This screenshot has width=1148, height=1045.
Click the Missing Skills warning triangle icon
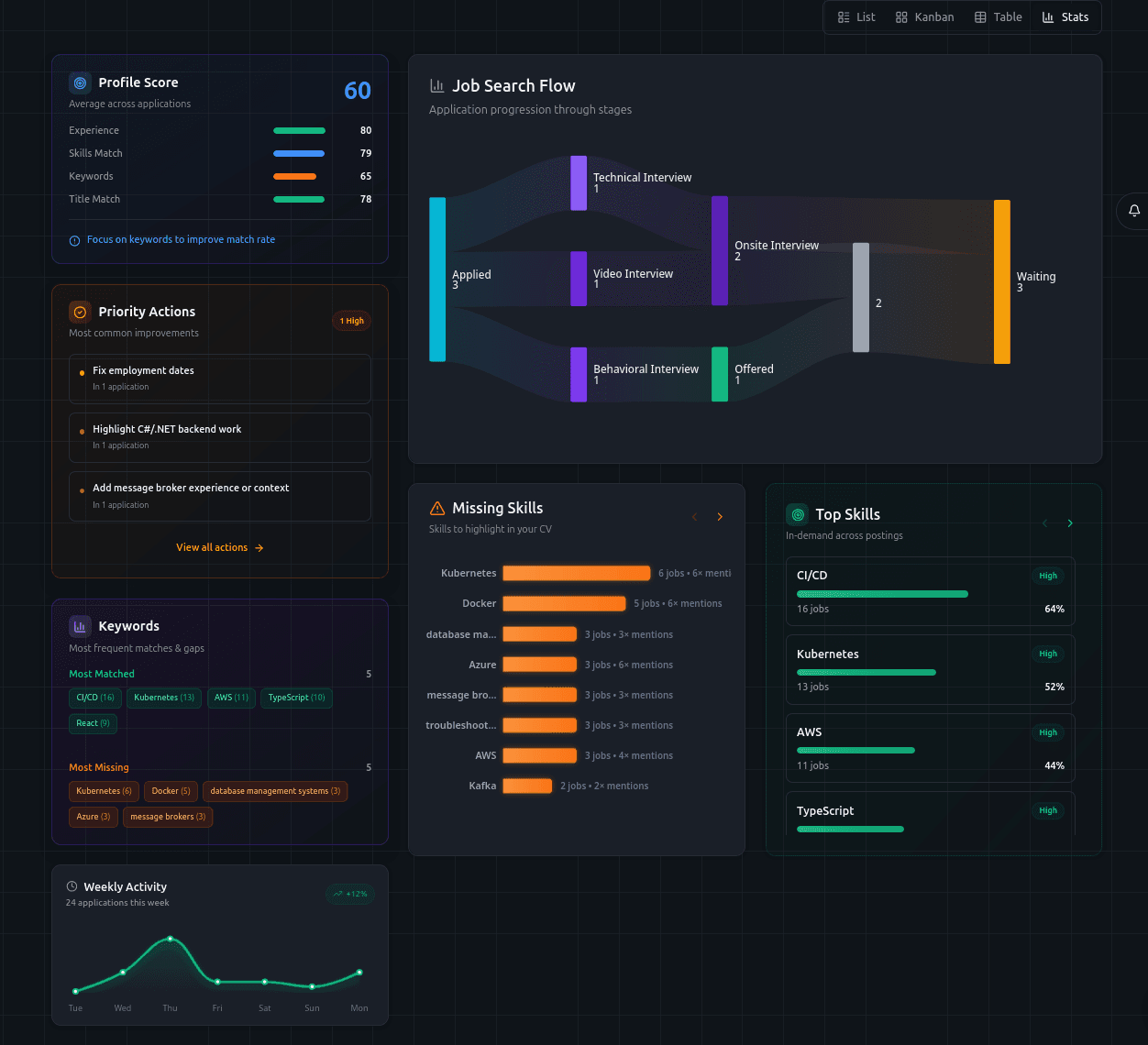(437, 508)
